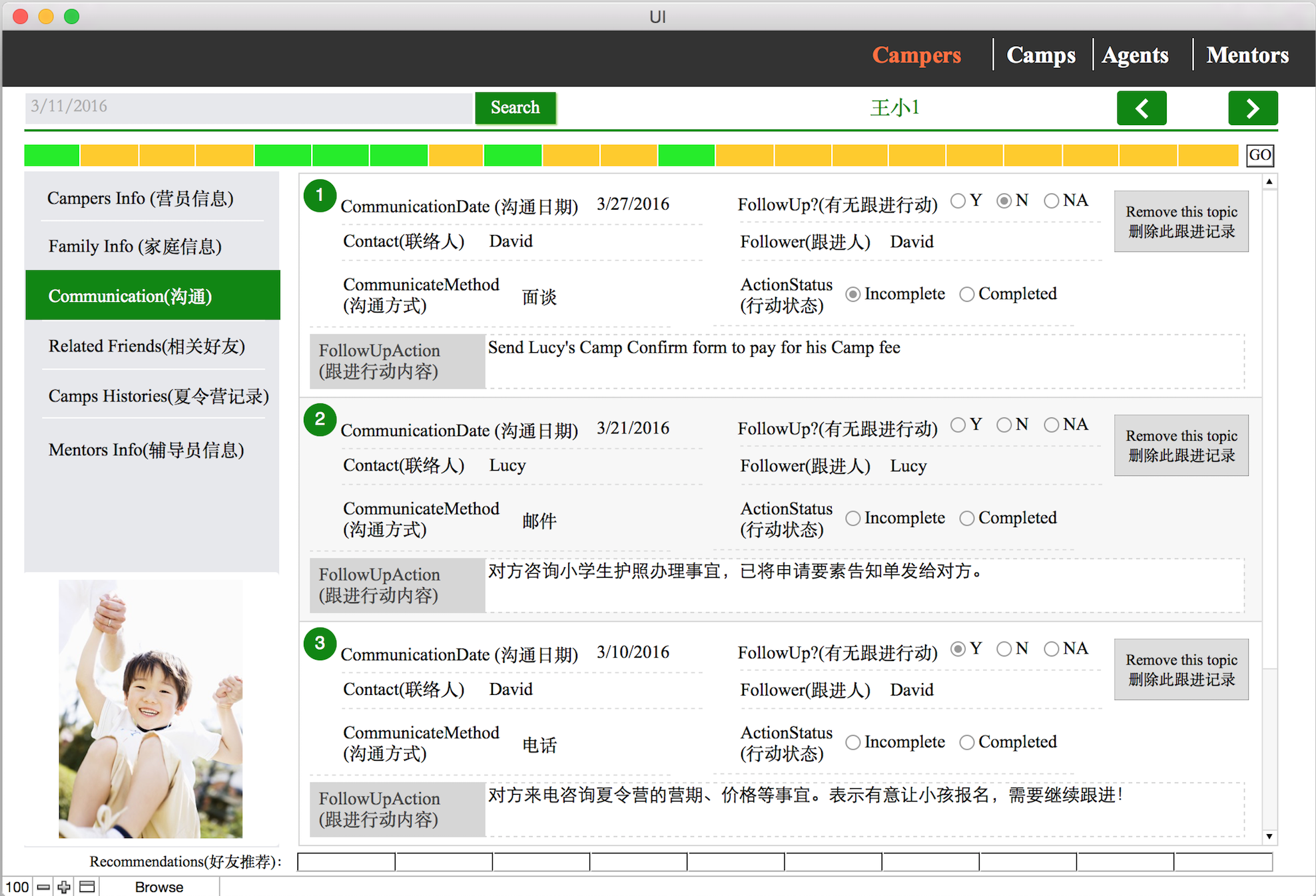Toggle the status toolbar icon at bottom
Viewport: 1316px width, 896px height.
coord(87,887)
